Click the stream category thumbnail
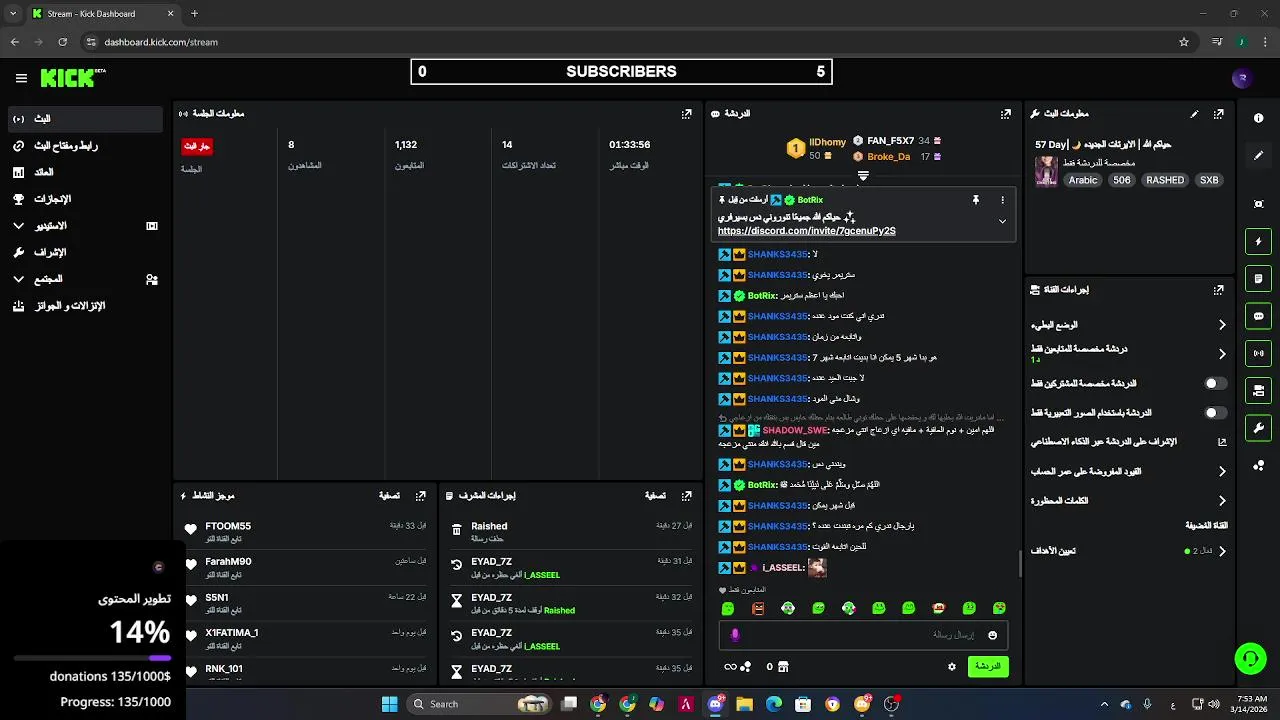The height and width of the screenshot is (720, 1280). 1046,171
